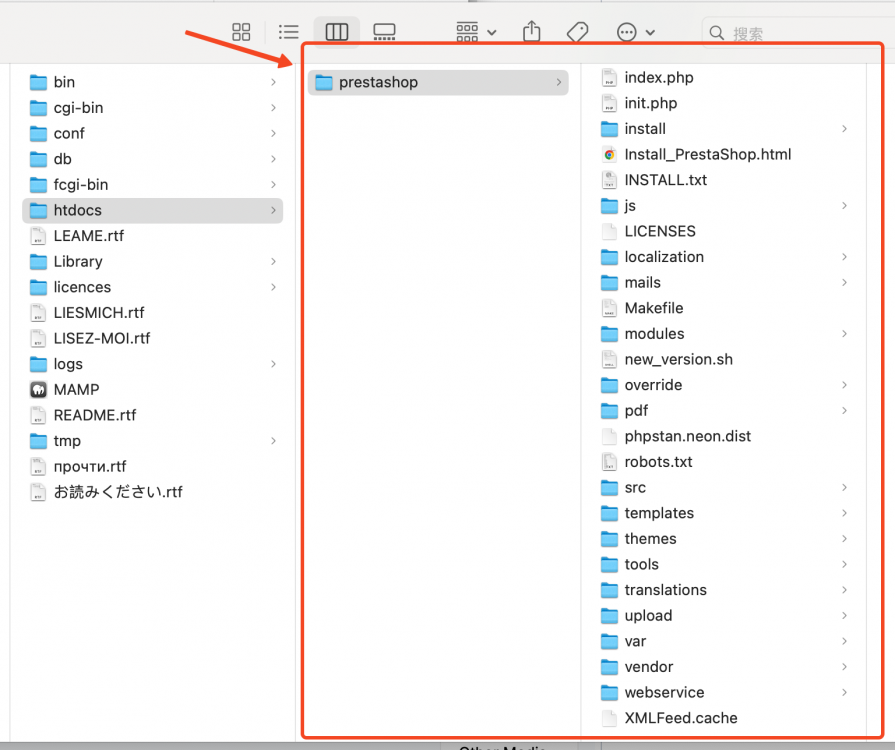Expand the Library folder chevron

tap(273, 261)
